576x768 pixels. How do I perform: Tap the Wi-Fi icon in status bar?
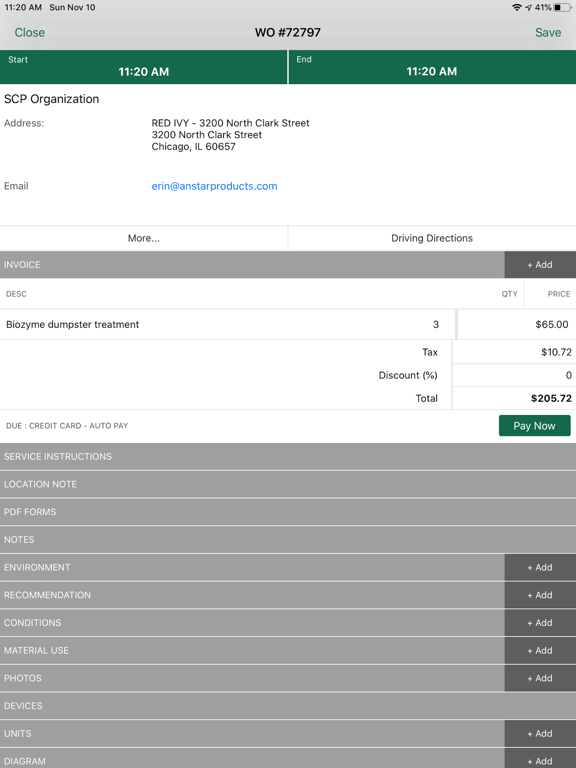click(x=516, y=7)
